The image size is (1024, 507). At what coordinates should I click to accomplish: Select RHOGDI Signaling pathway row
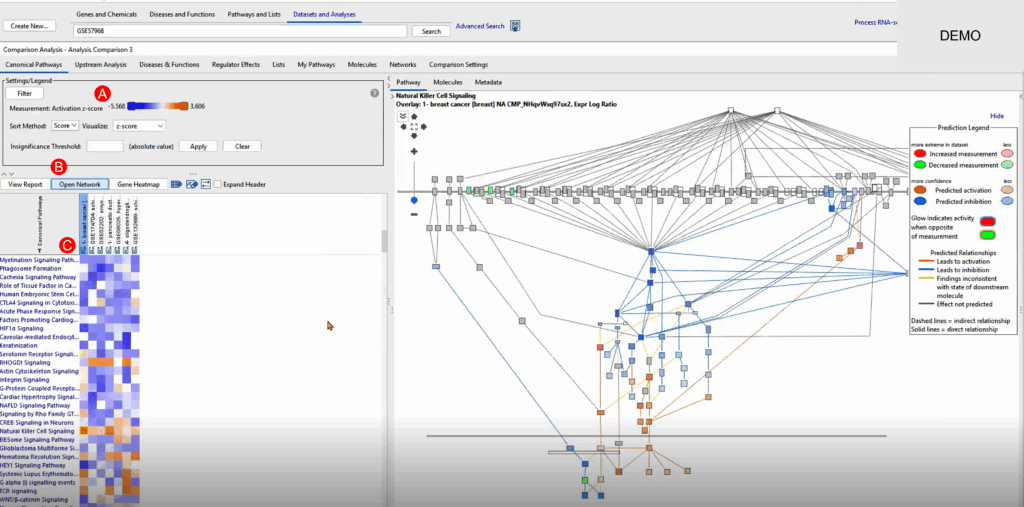pos(25,363)
